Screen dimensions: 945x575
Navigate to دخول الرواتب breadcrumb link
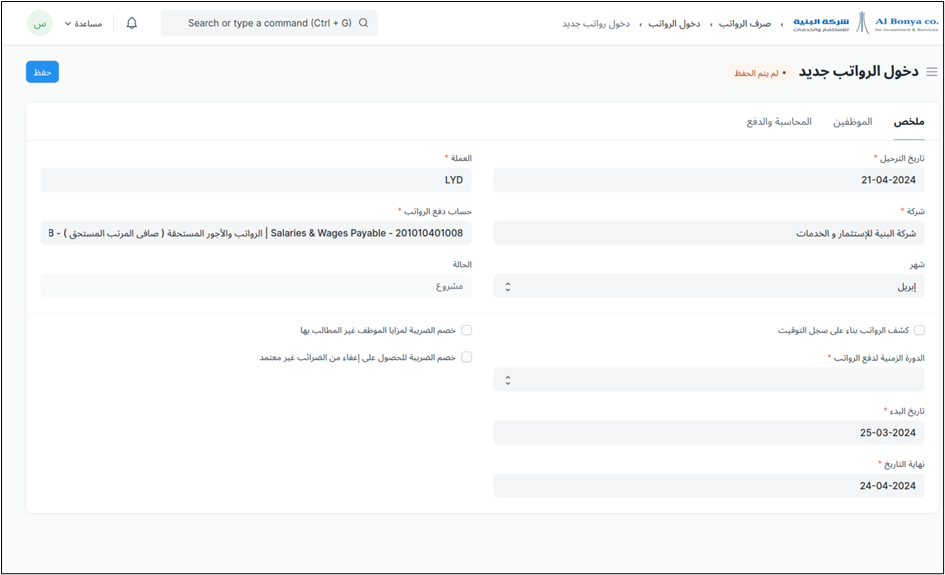677,23
